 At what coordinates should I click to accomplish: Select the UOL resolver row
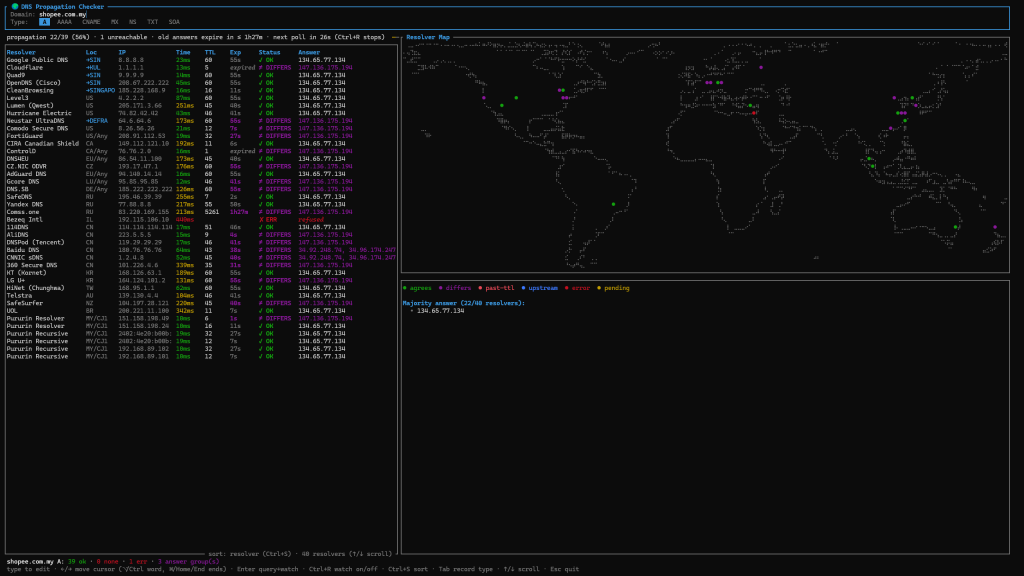point(201,312)
